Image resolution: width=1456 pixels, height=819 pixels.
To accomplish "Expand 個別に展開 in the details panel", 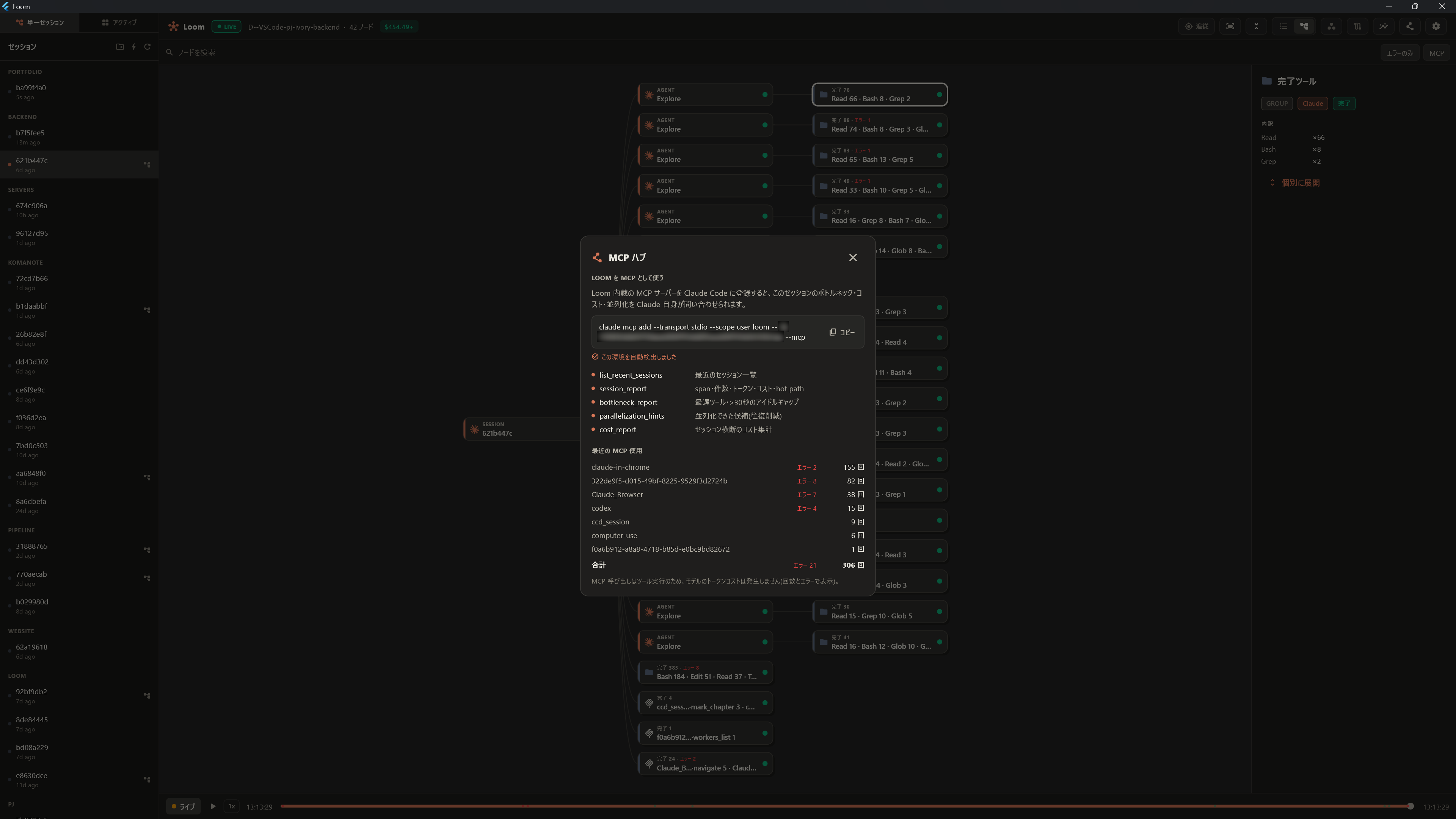I will click(x=1295, y=183).
